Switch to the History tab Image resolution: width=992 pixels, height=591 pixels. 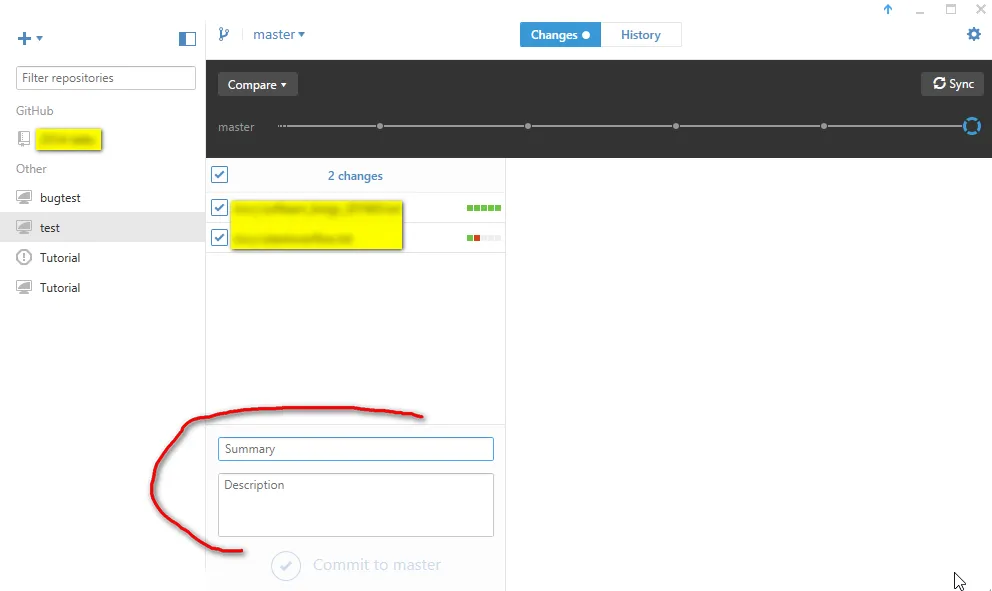coord(641,34)
